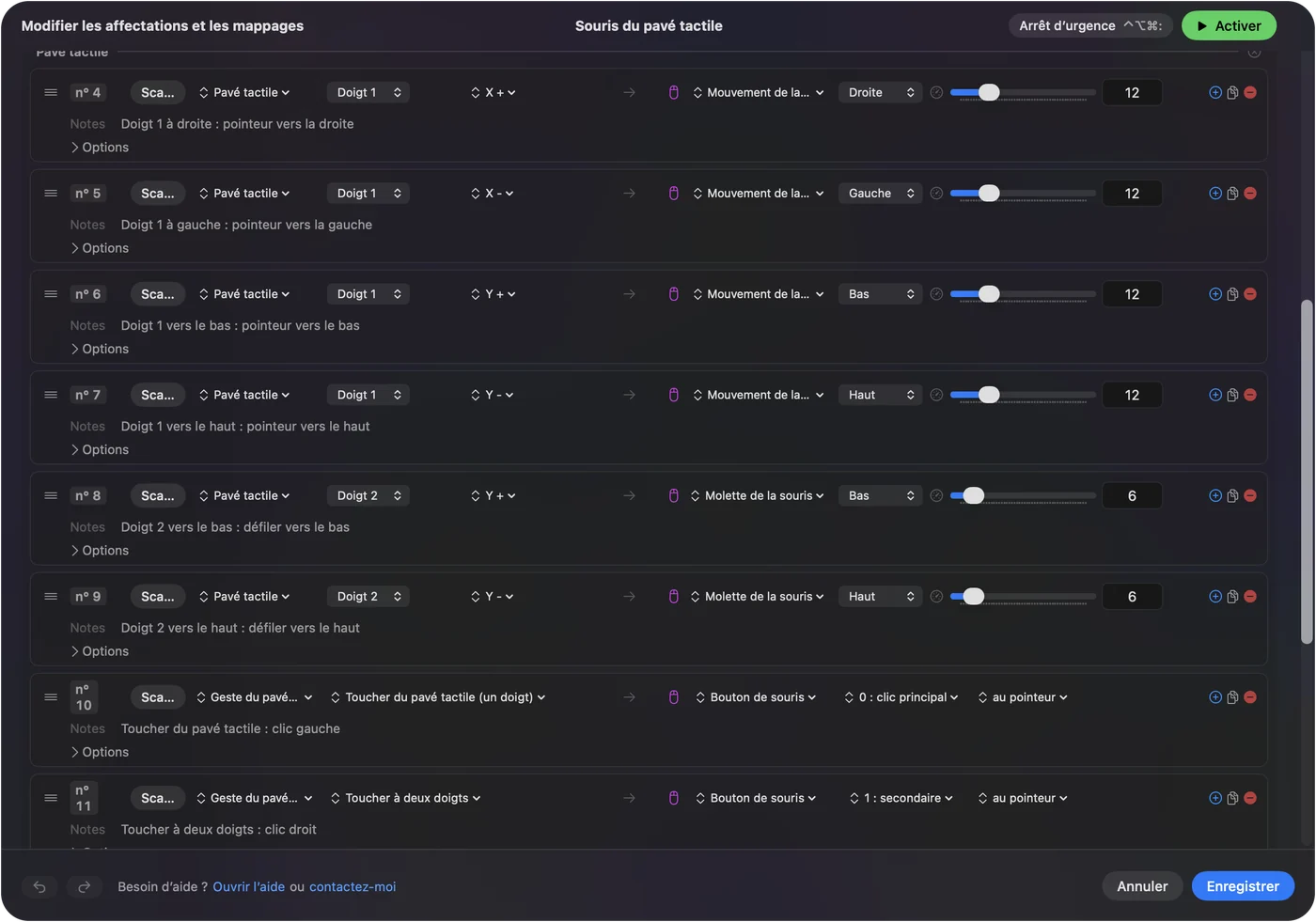The width and height of the screenshot is (1316, 922).
Task: Expand Options under row n° 10
Action: (100, 752)
